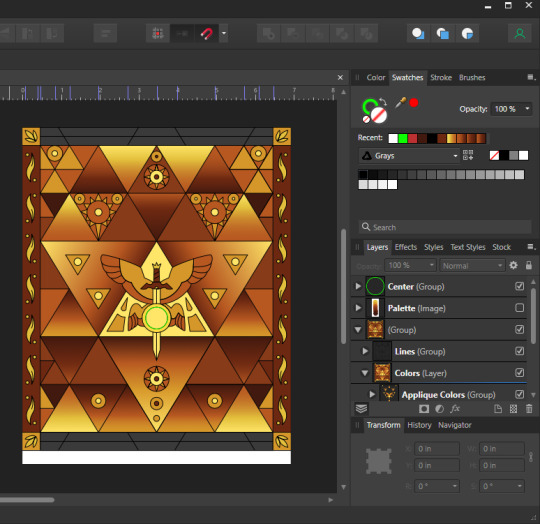Image resolution: width=540 pixels, height=524 pixels.
Task: Expand the Center group layer
Action: (358, 286)
